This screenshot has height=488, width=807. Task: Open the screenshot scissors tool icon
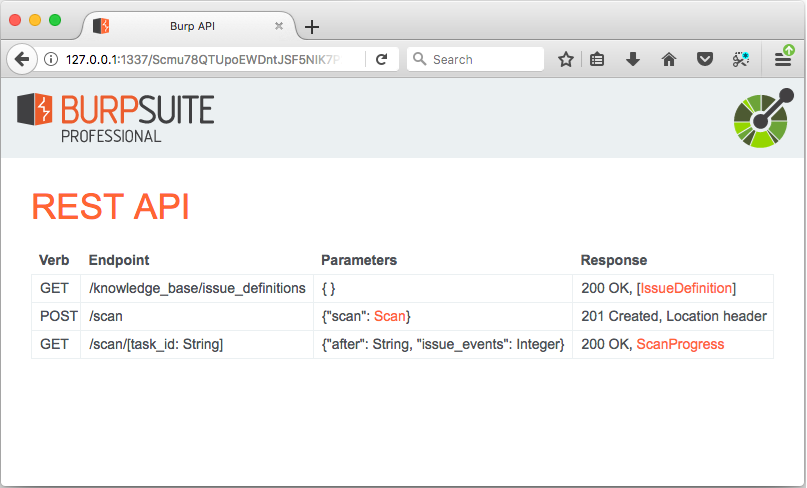coord(741,60)
